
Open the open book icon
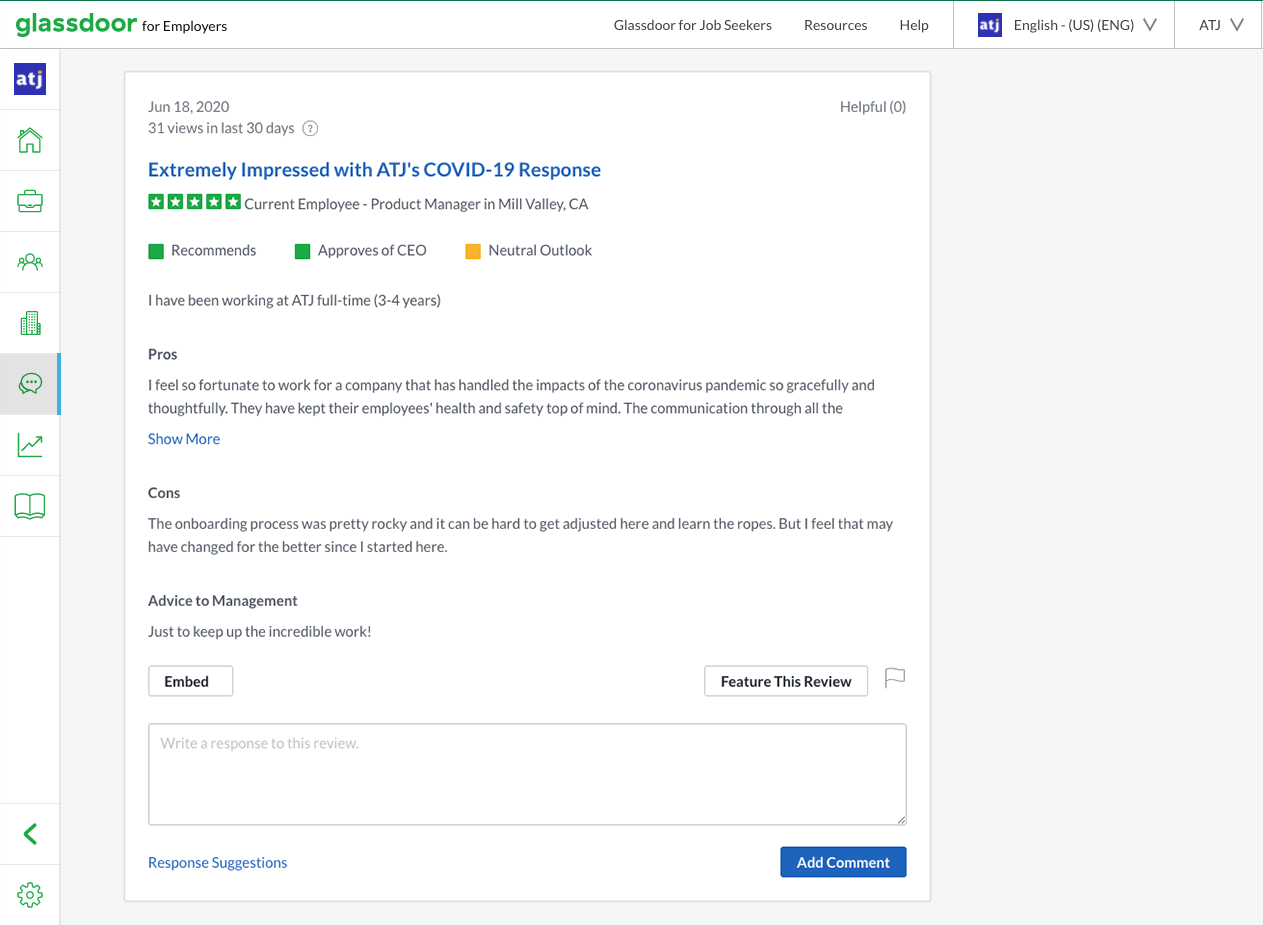[x=30, y=506]
